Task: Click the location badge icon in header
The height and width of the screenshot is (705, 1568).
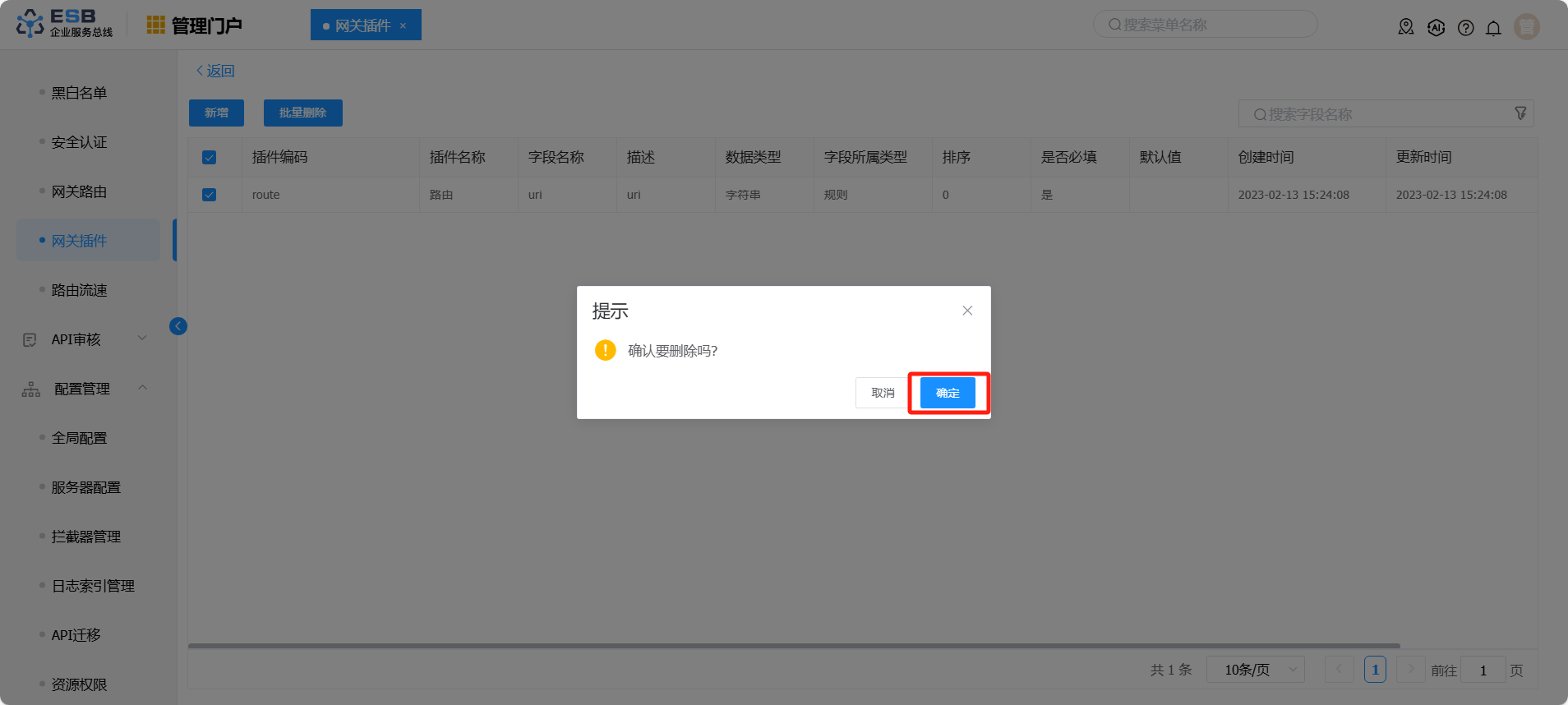Action: coord(1406,27)
